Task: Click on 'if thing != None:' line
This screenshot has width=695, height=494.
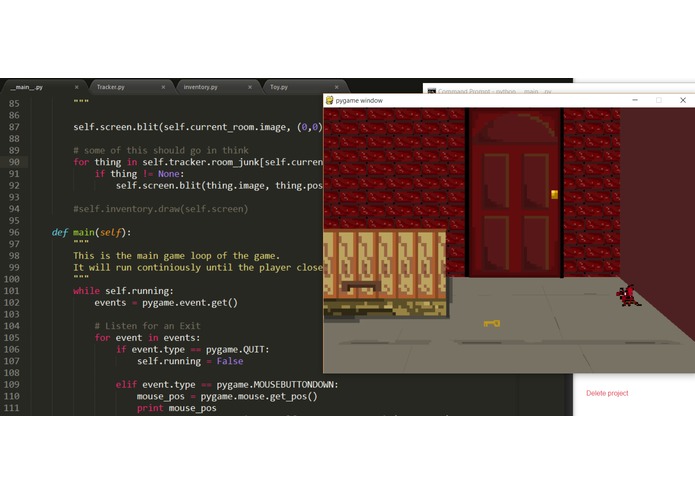Action: click(x=139, y=174)
